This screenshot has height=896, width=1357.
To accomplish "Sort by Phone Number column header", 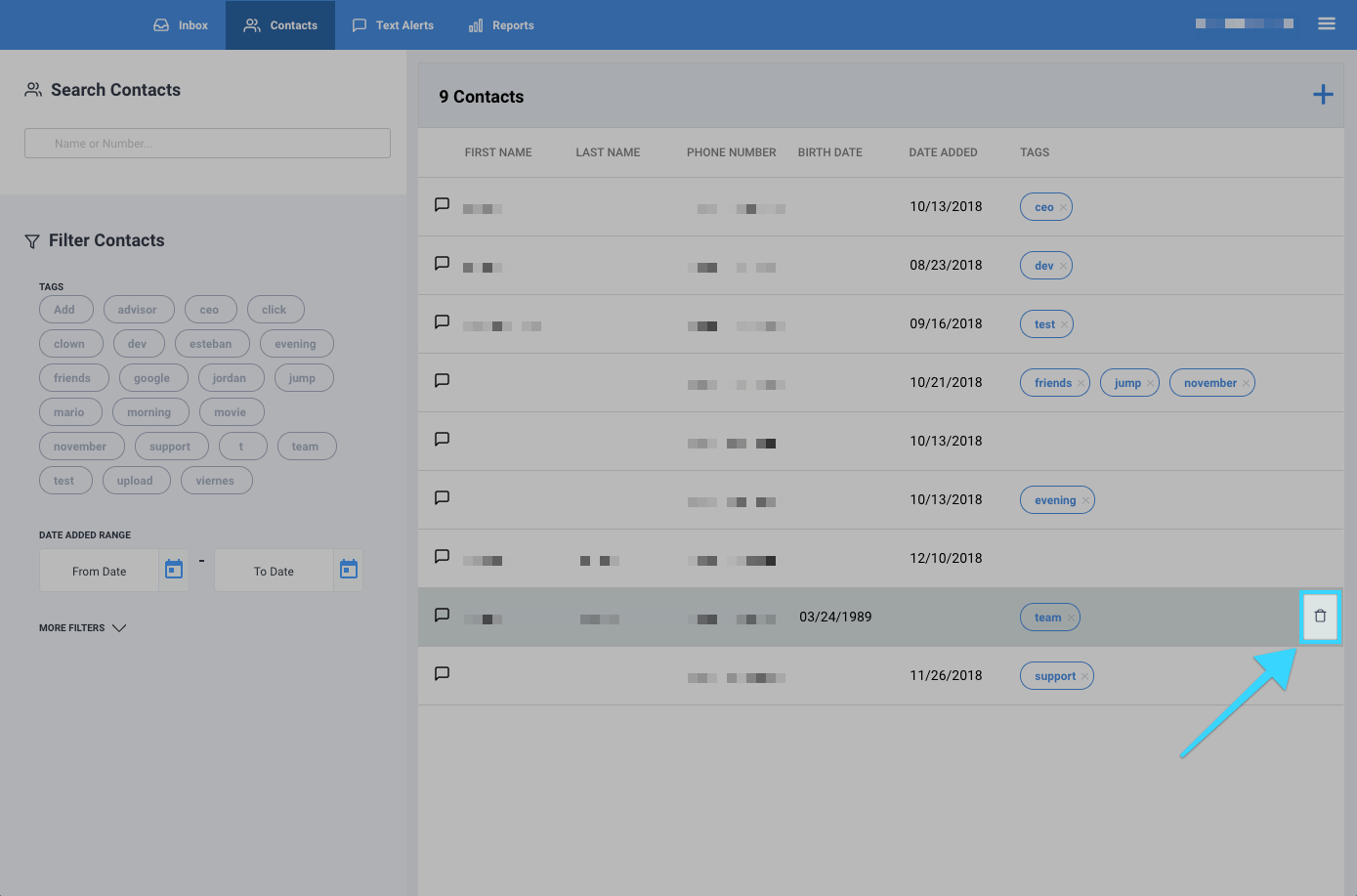I will point(731,152).
